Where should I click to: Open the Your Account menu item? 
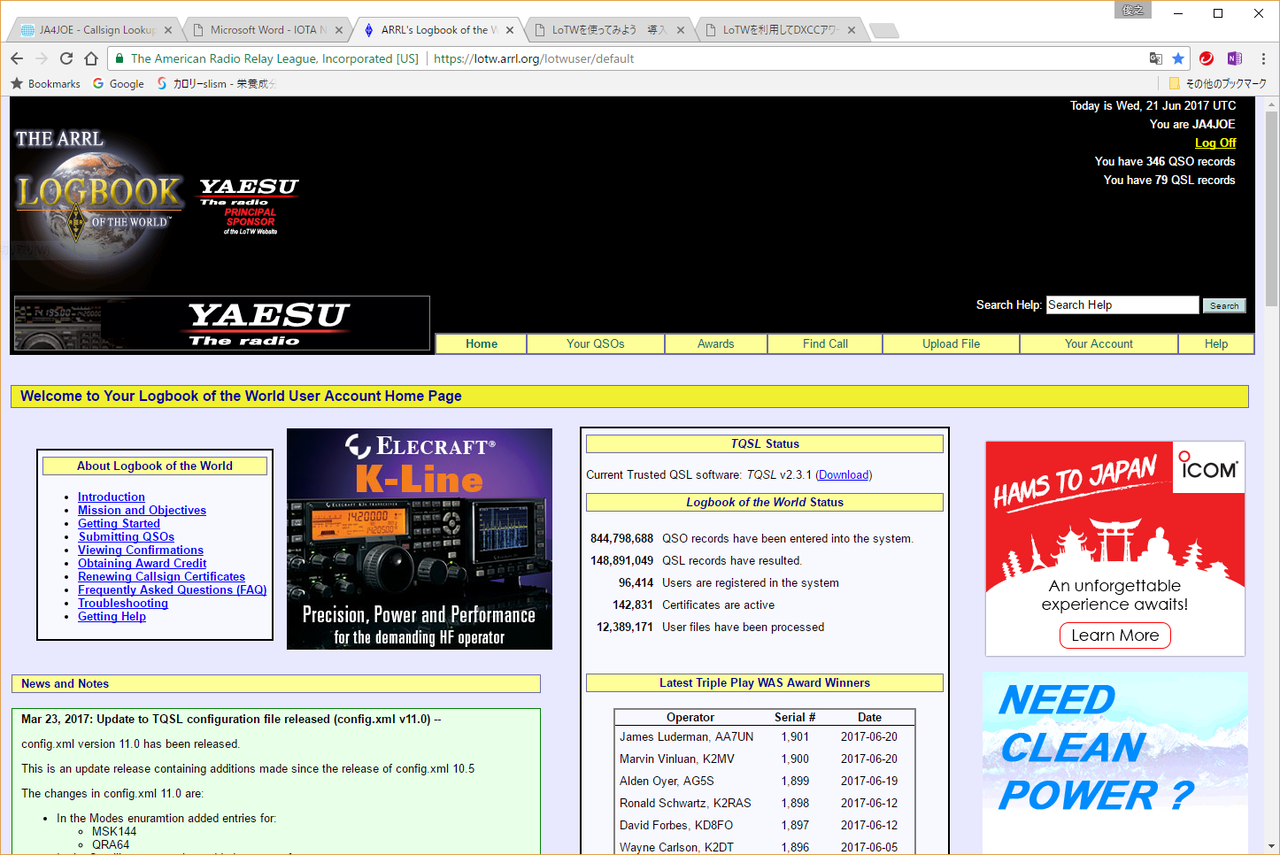click(x=1099, y=344)
